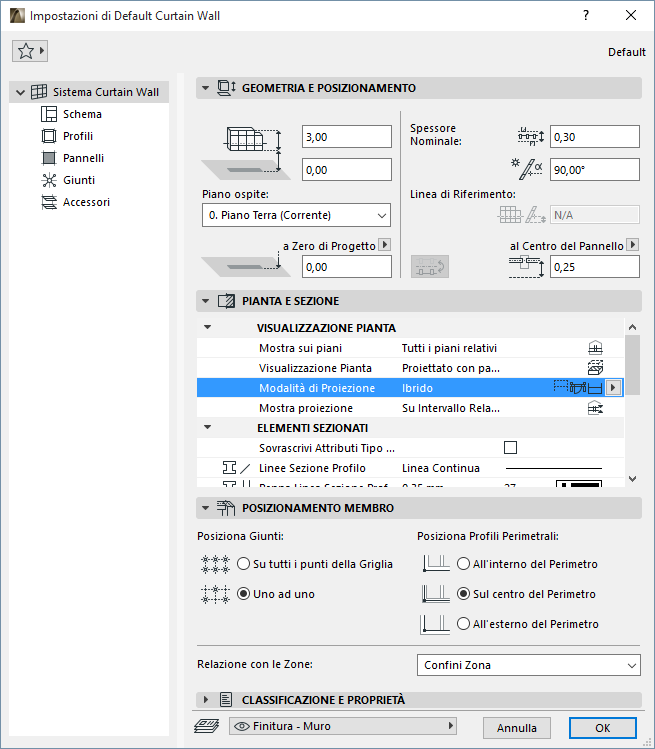Select Uno ad uno radio option

tap(276, 594)
